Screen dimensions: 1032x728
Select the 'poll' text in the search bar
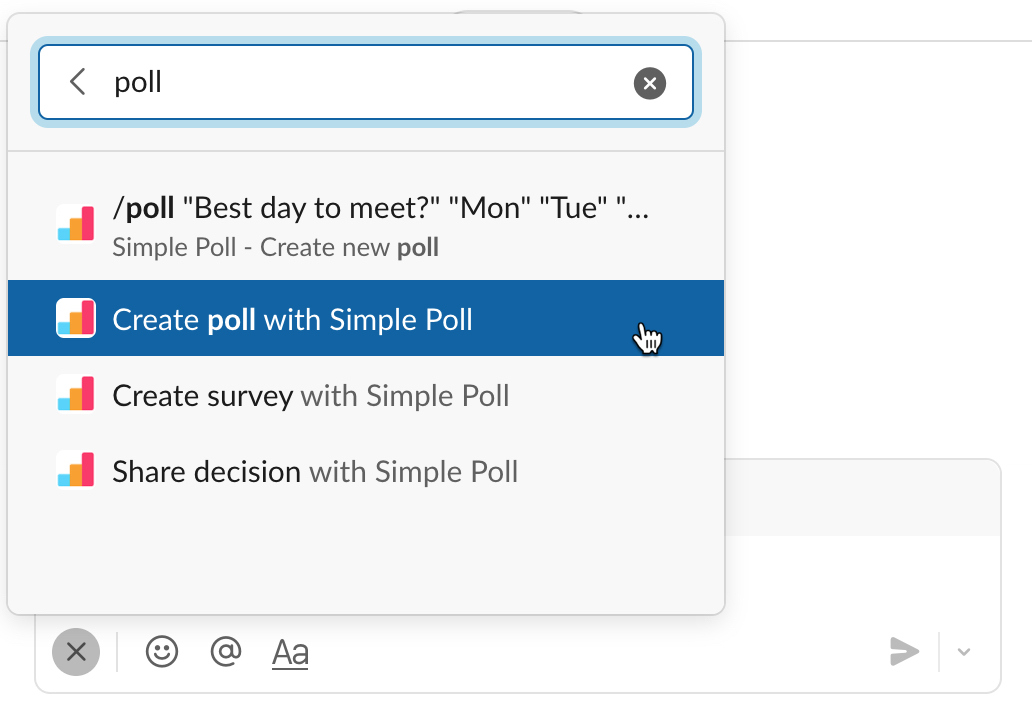140,82
